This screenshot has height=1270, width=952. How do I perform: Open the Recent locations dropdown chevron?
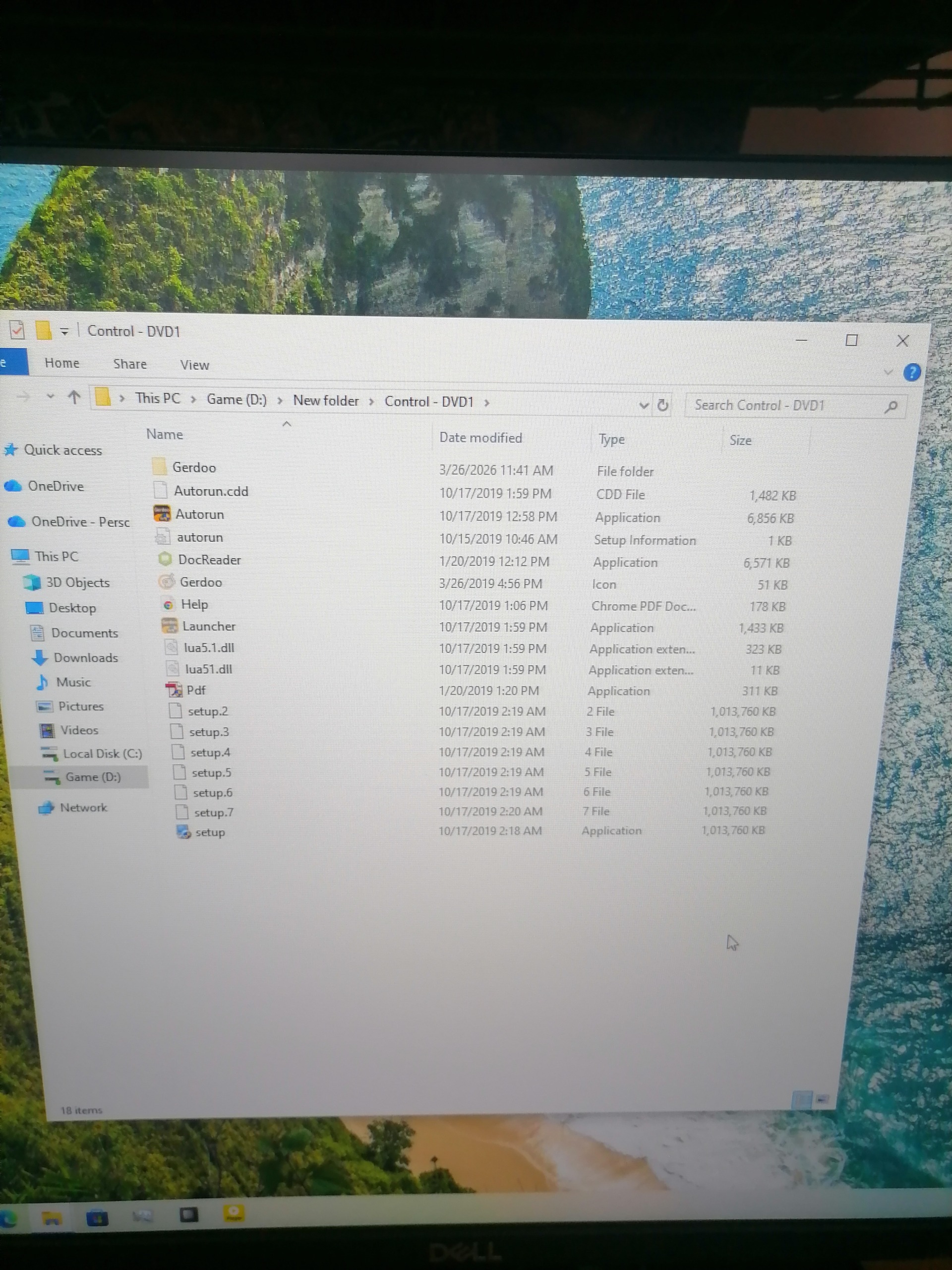tap(50, 395)
